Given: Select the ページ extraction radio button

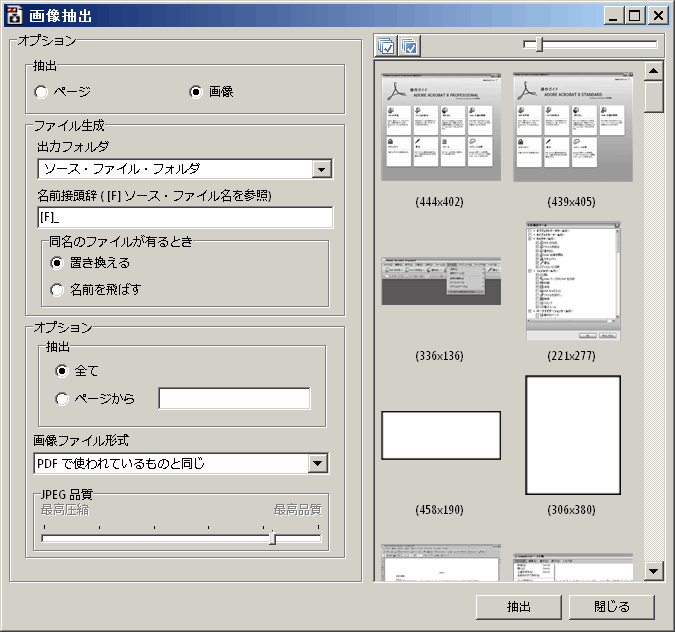Looking at the screenshot, I should (41, 92).
